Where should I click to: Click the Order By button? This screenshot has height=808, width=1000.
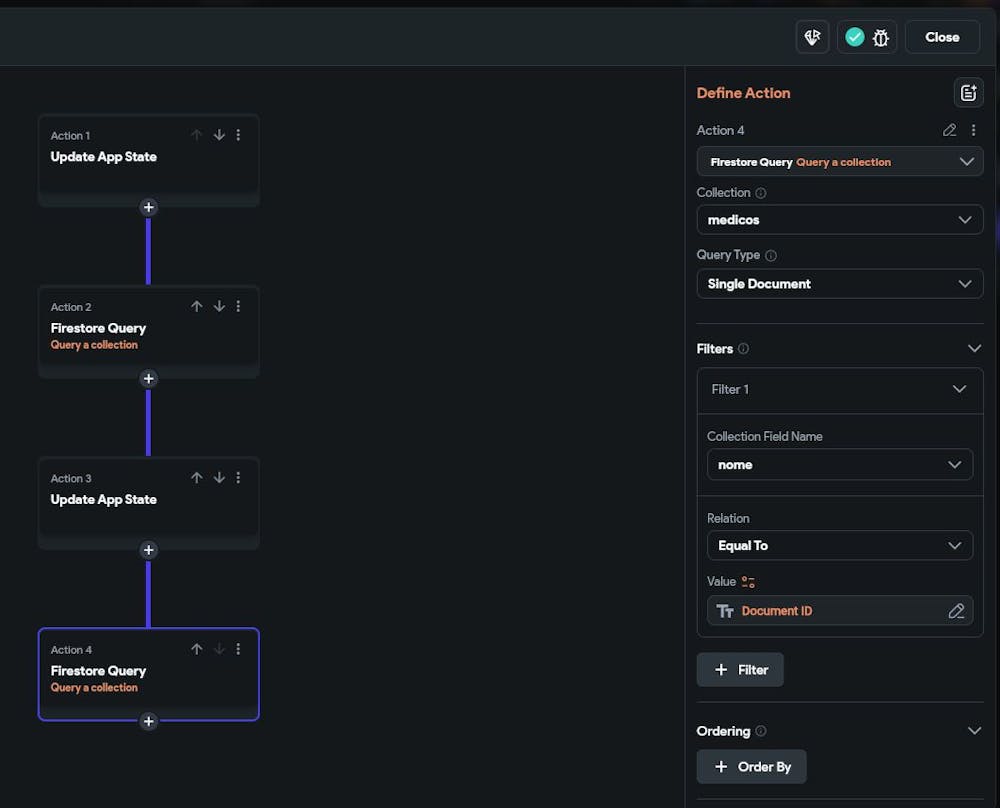coord(751,767)
